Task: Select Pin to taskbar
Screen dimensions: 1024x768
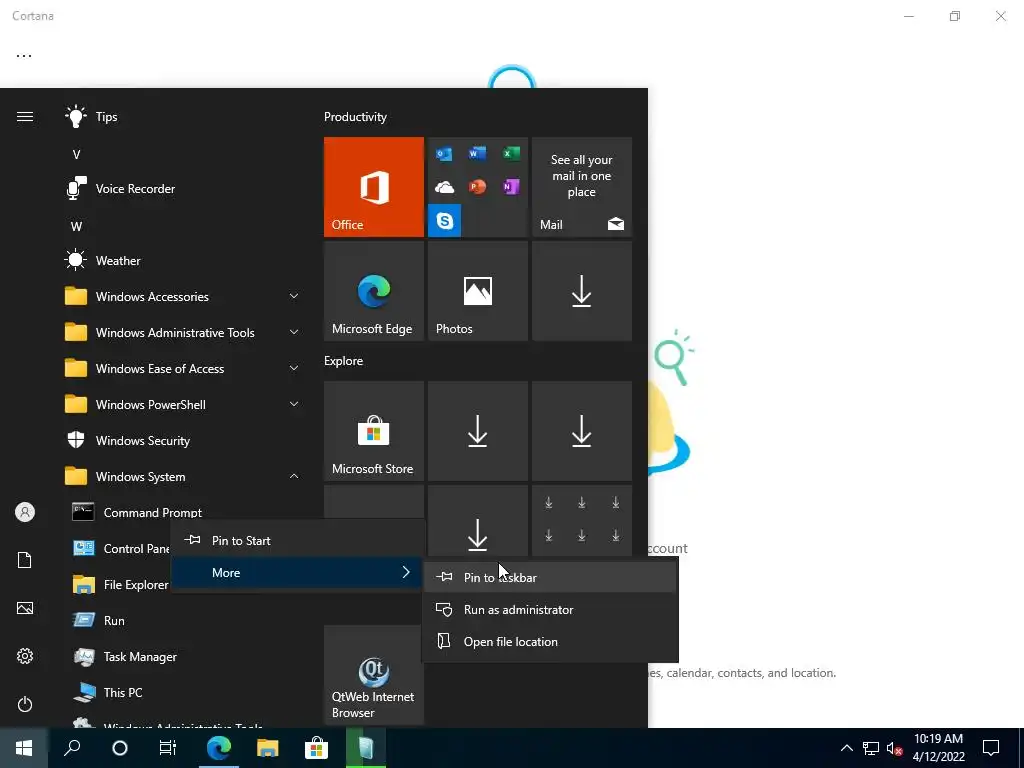Action: point(550,577)
